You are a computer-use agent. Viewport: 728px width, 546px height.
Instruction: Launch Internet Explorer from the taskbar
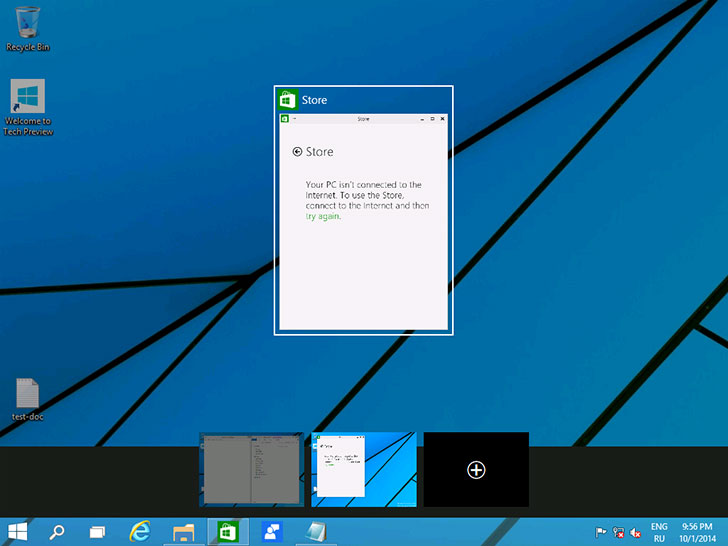point(140,531)
